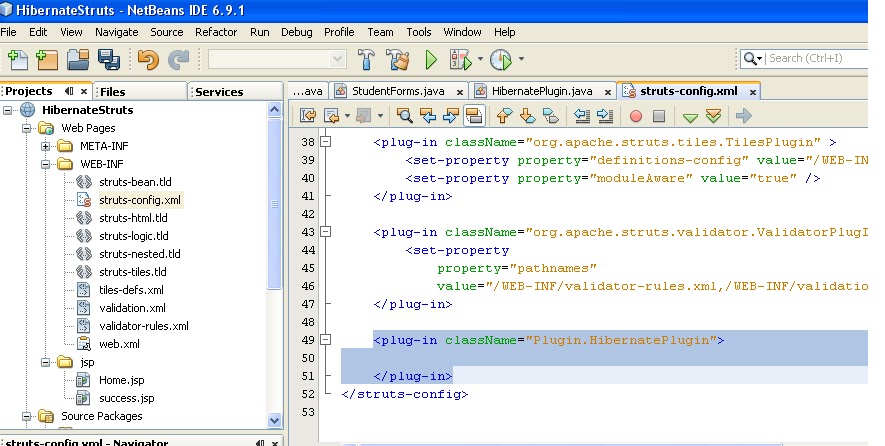The width and height of the screenshot is (885, 446).
Task: Click the gray right-arrow editor icon
Action: click(744, 116)
